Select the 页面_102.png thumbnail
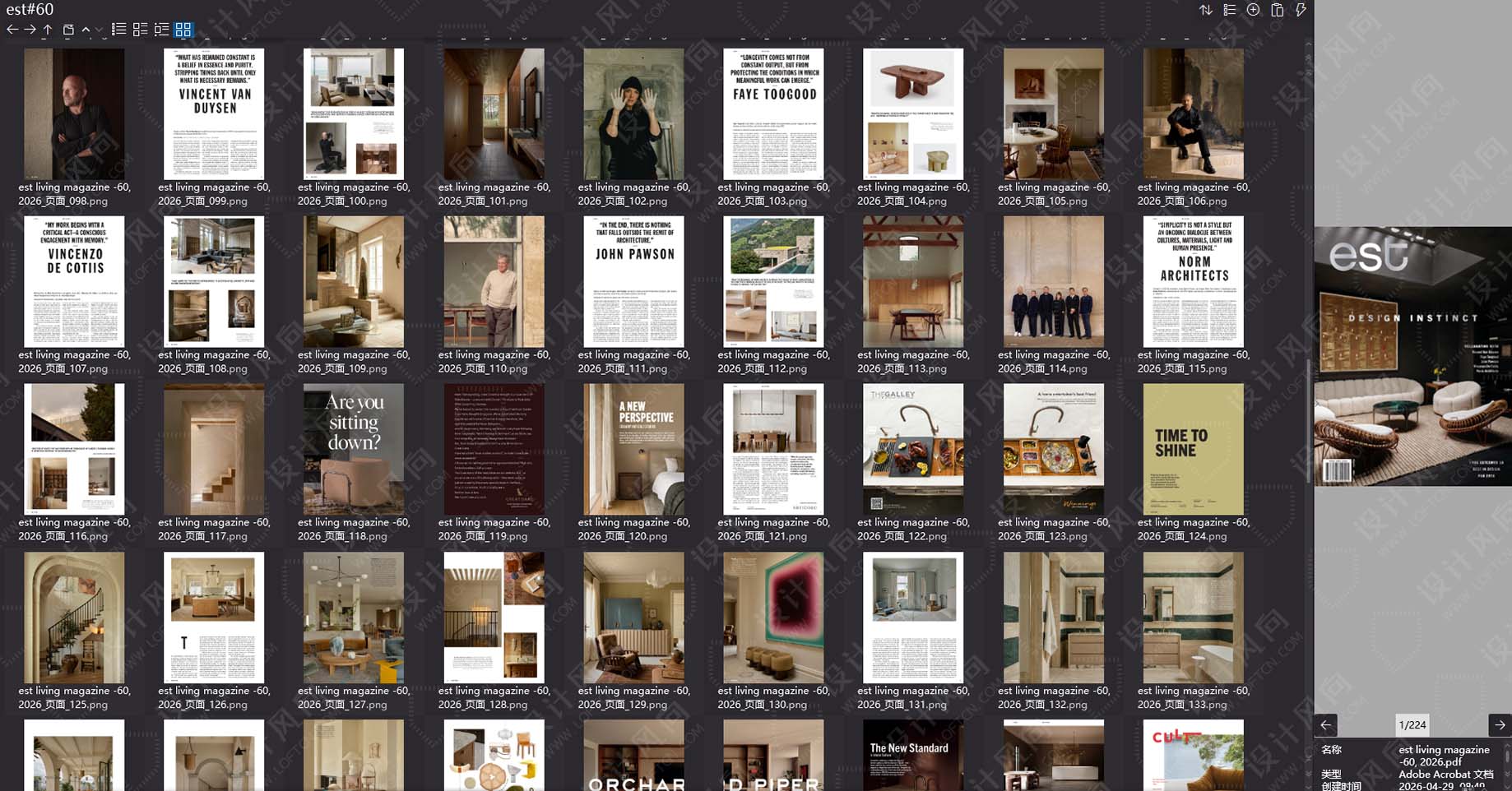The width and height of the screenshot is (1512, 791). click(633, 113)
